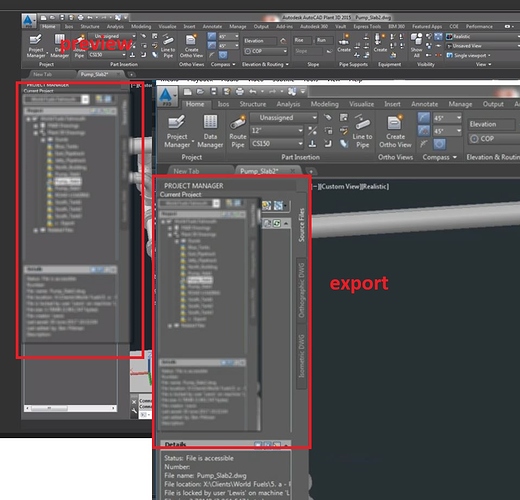Screen dimensions: 520x500
Task: Click the workspace switching icon in the large window's toolbar
Action: tap(292, 91)
